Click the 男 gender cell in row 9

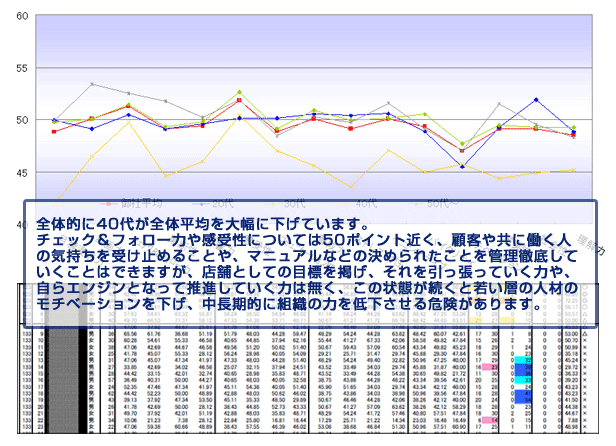(91, 334)
